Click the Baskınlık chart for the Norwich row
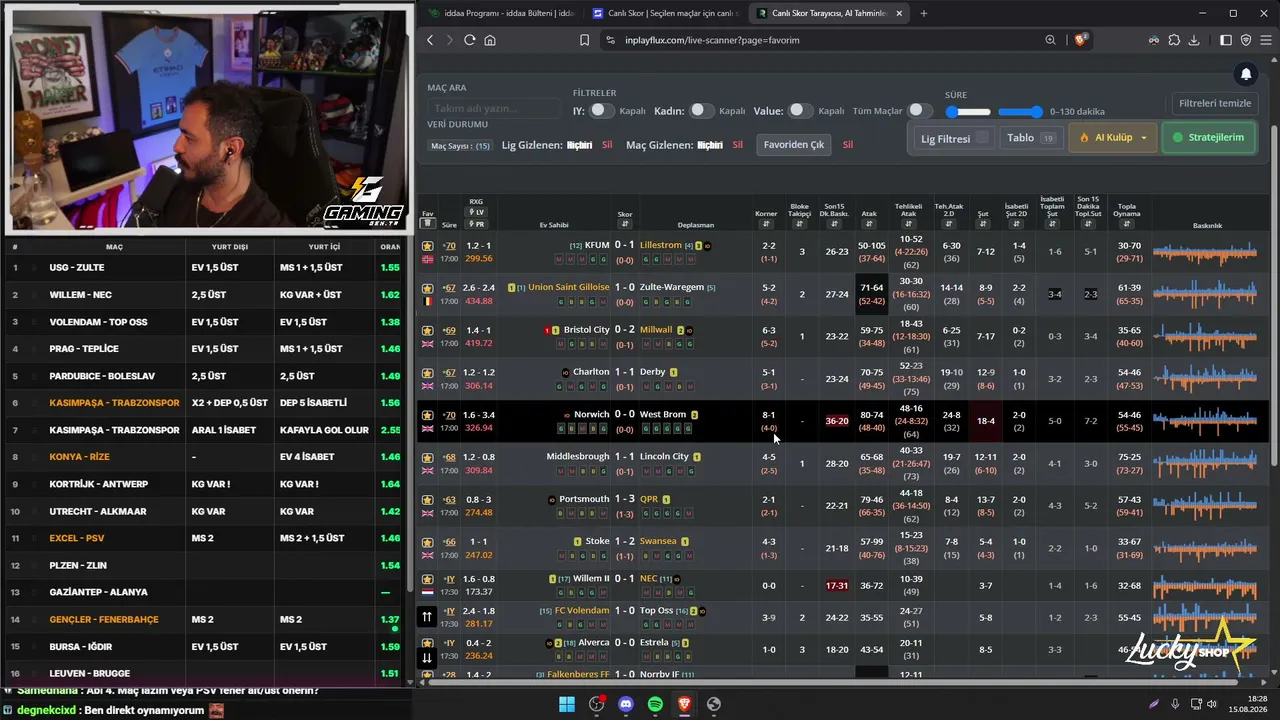 (1207, 421)
